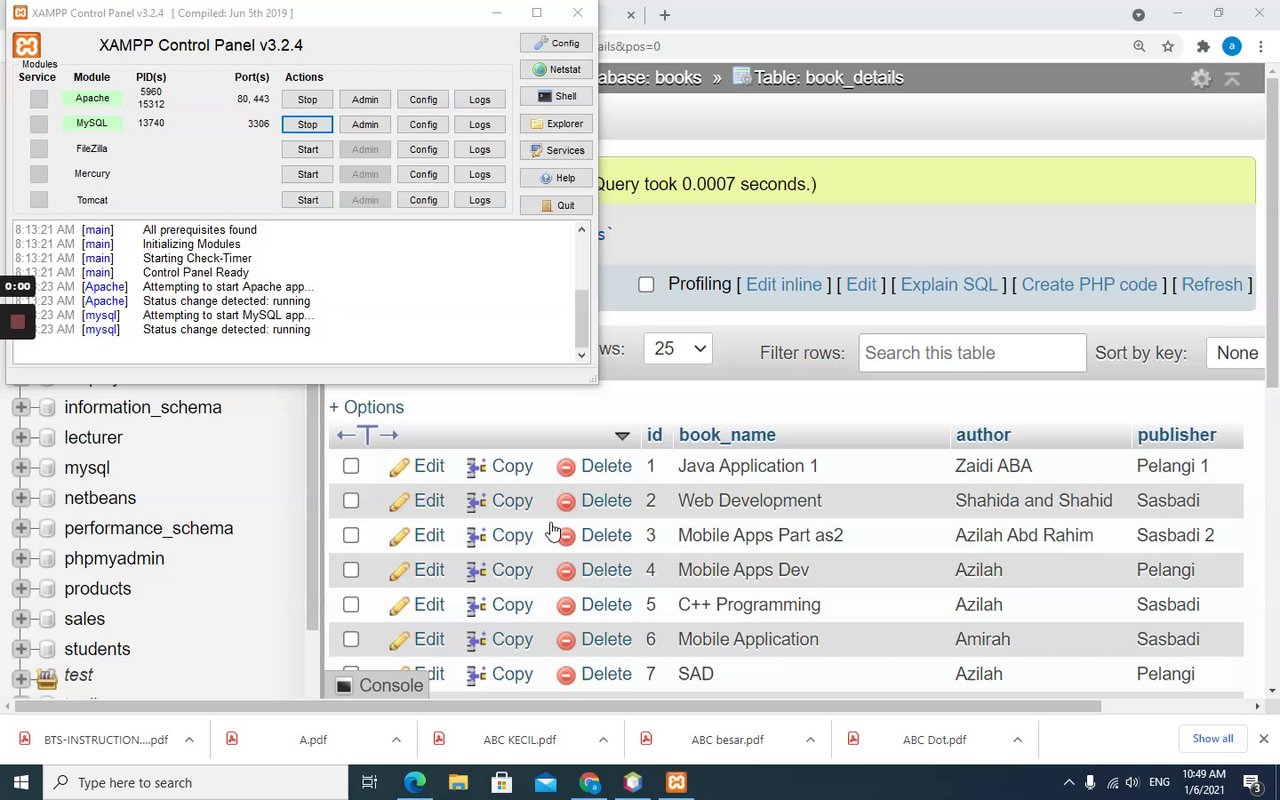Open XAMPP Explorer folder button
The width and height of the screenshot is (1280, 800).
point(556,124)
